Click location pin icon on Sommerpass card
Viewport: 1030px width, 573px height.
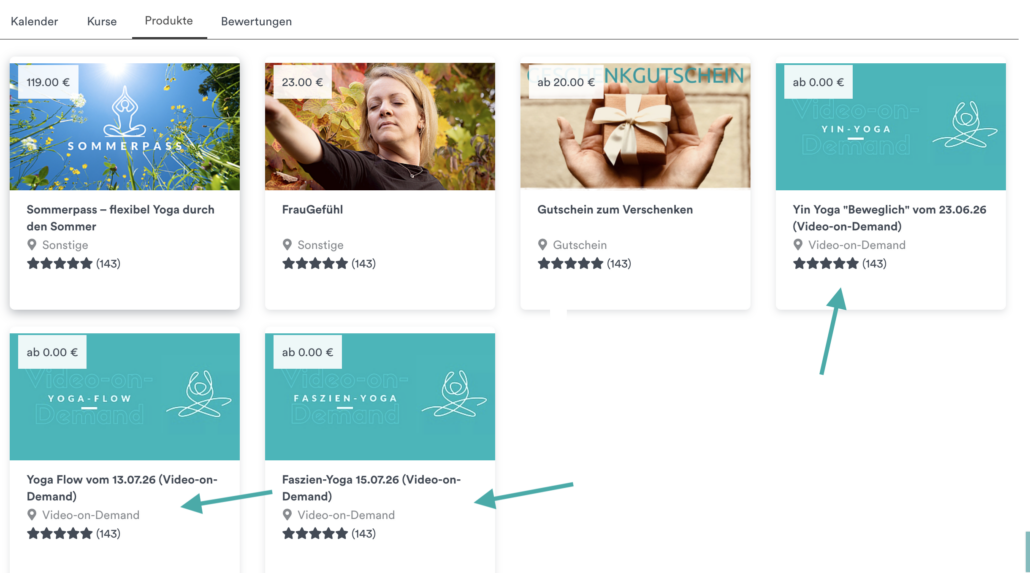click(32, 244)
